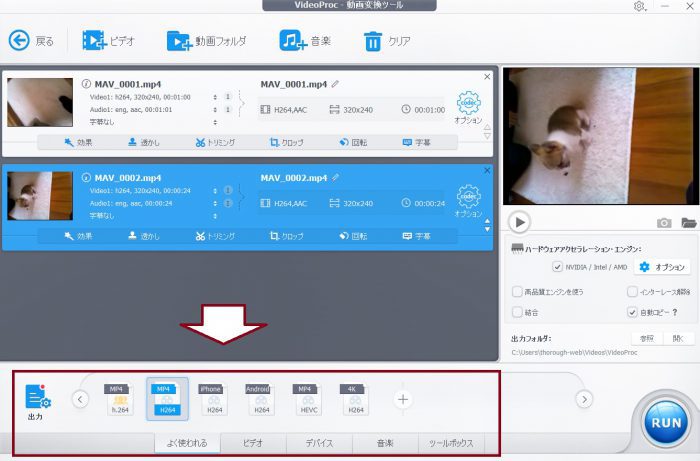Switch to the ビデオ format tab
Viewport: 700px width, 461px height.
pyautogui.click(x=253, y=443)
